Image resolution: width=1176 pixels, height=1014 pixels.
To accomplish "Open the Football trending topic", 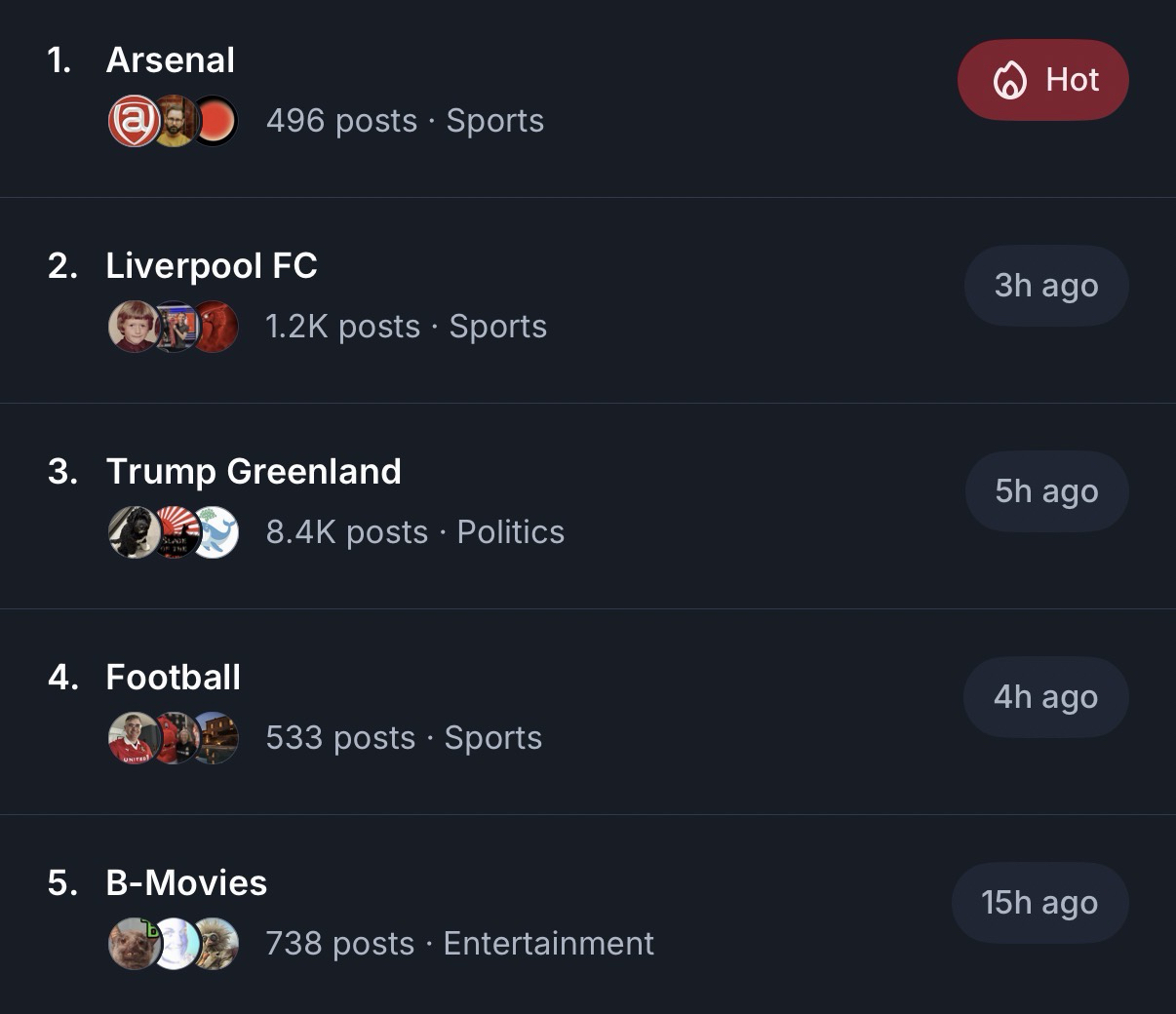I will tap(174, 678).
